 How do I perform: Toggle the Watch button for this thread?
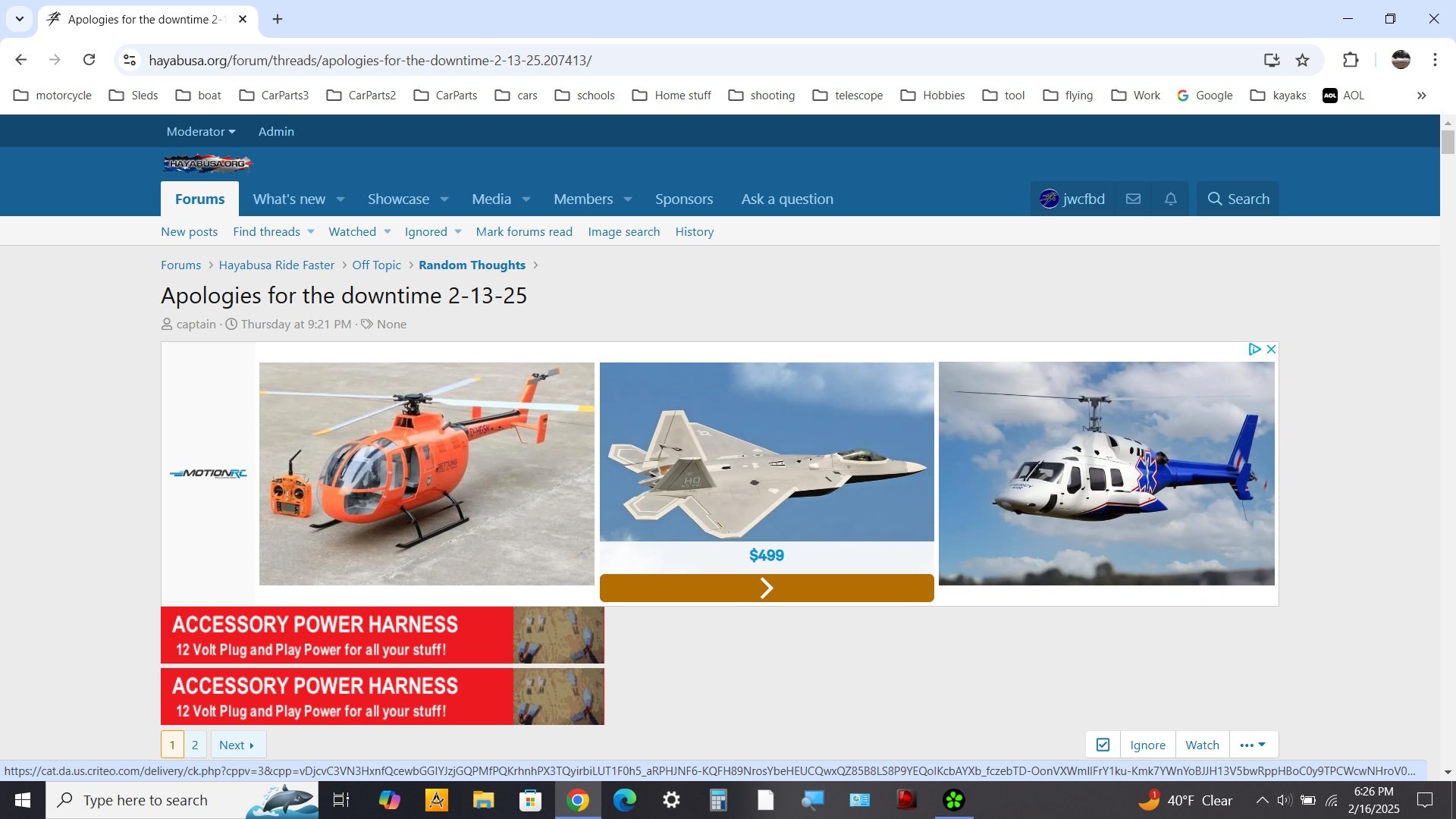click(x=1202, y=744)
